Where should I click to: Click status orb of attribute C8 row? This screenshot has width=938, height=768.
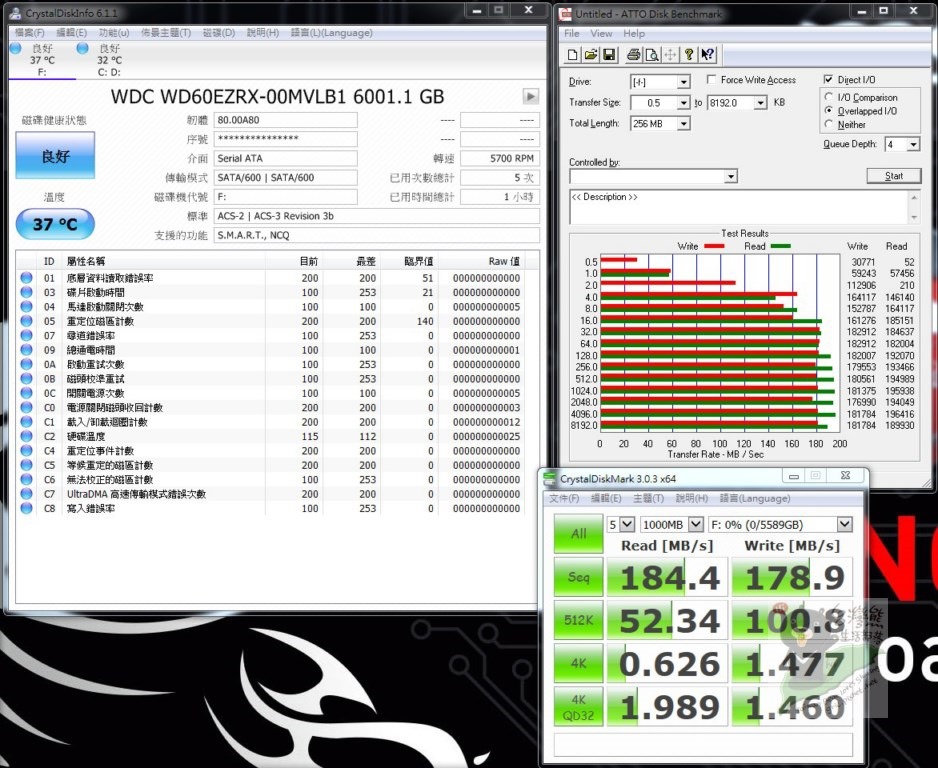pos(26,508)
